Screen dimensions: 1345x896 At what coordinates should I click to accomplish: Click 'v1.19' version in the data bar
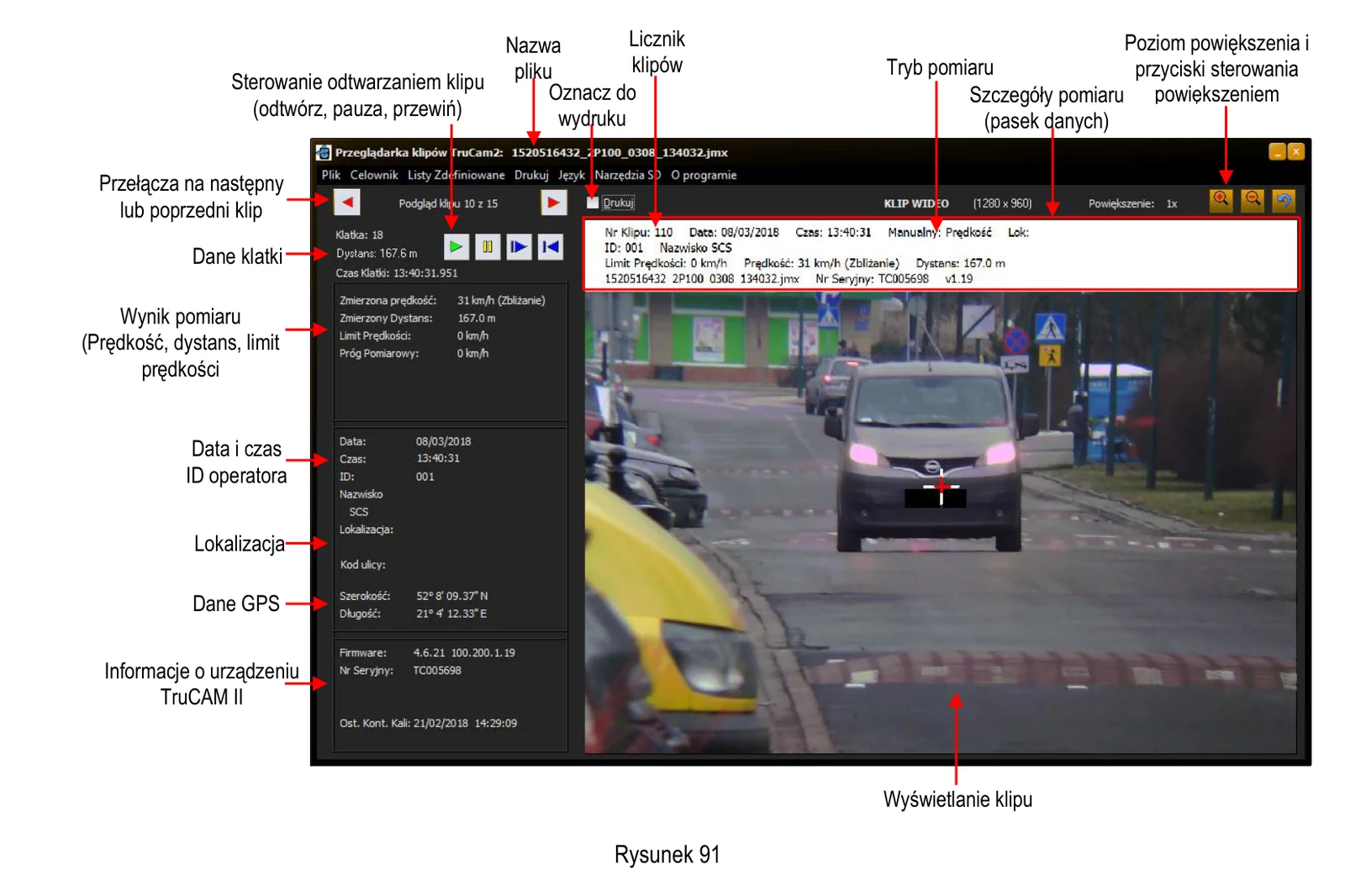pos(958,278)
